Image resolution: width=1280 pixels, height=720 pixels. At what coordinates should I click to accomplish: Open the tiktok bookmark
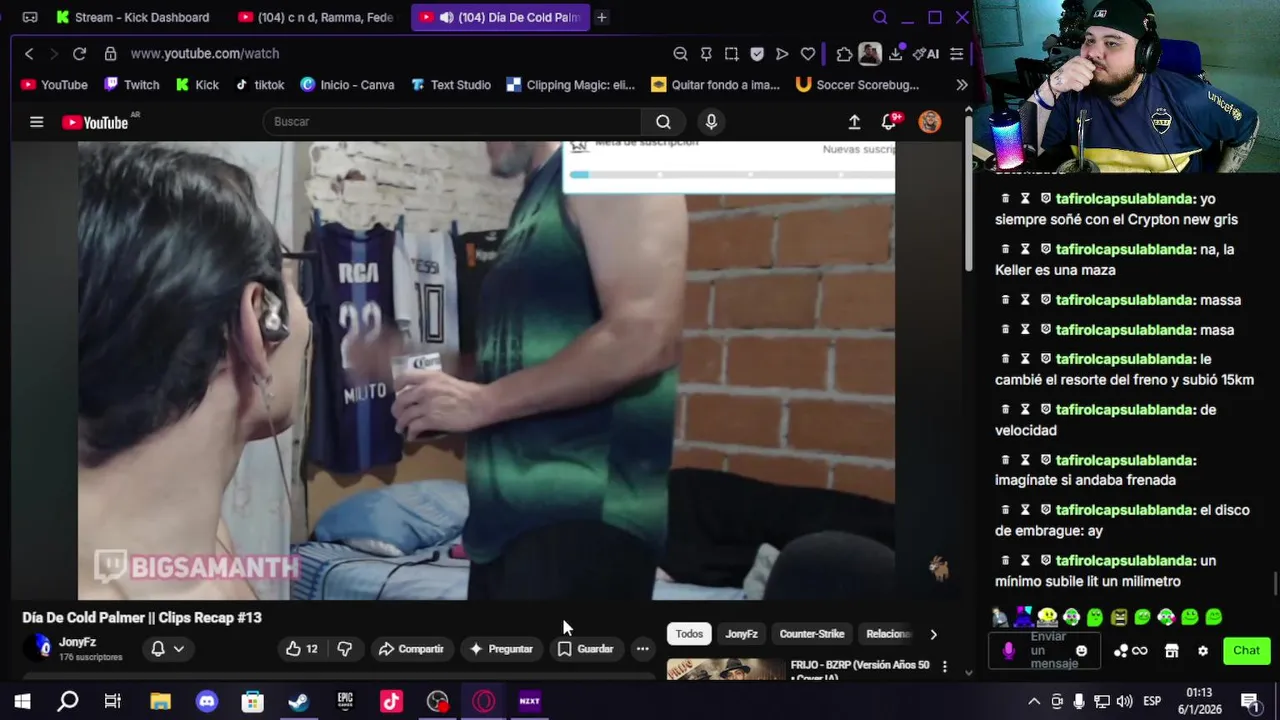coord(260,85)
